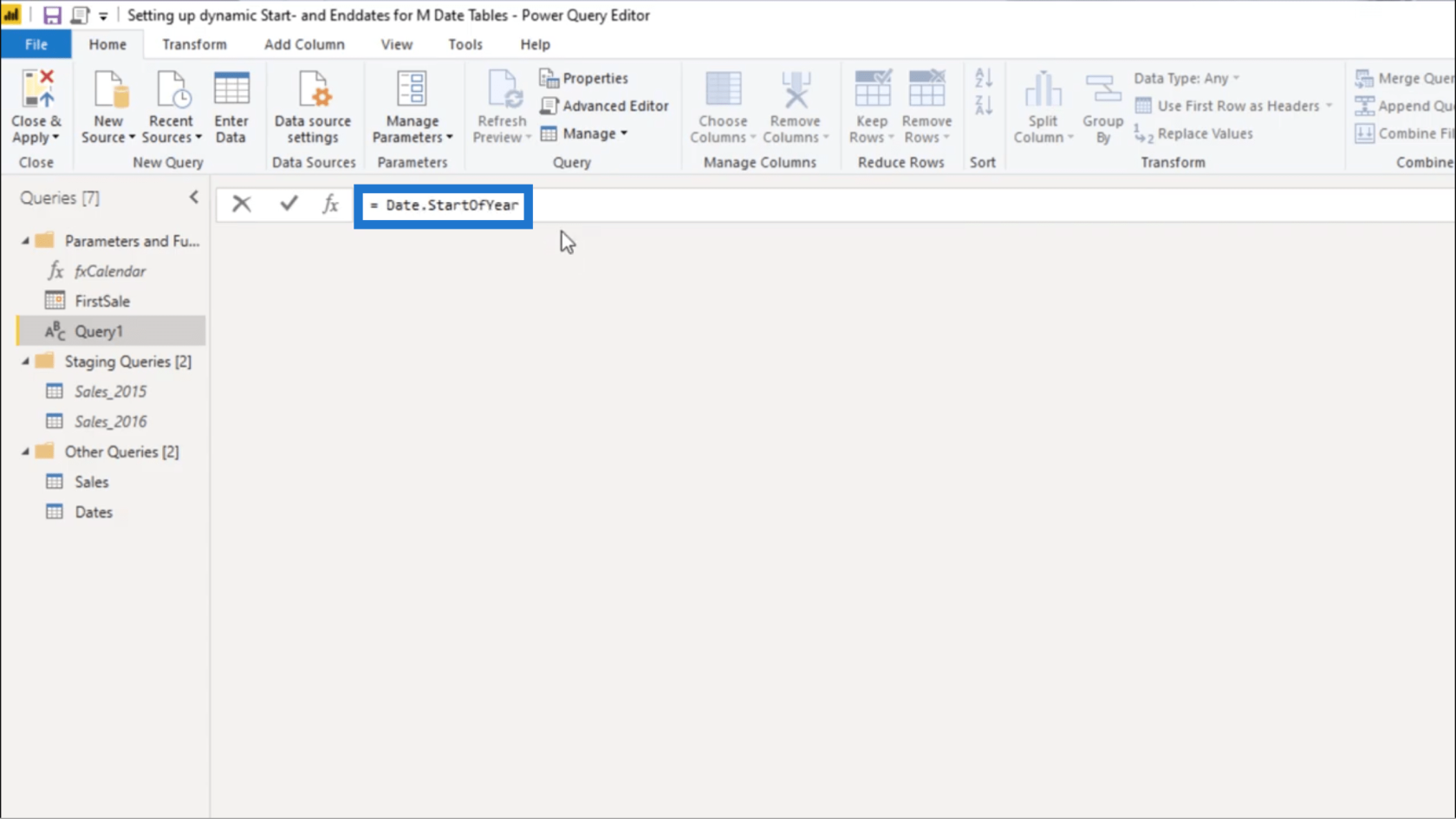Collapse the Parameters and Functions folder
The width and height of the screenshot is (1456, 819).
pyautogui.click(x=25, y=241)
